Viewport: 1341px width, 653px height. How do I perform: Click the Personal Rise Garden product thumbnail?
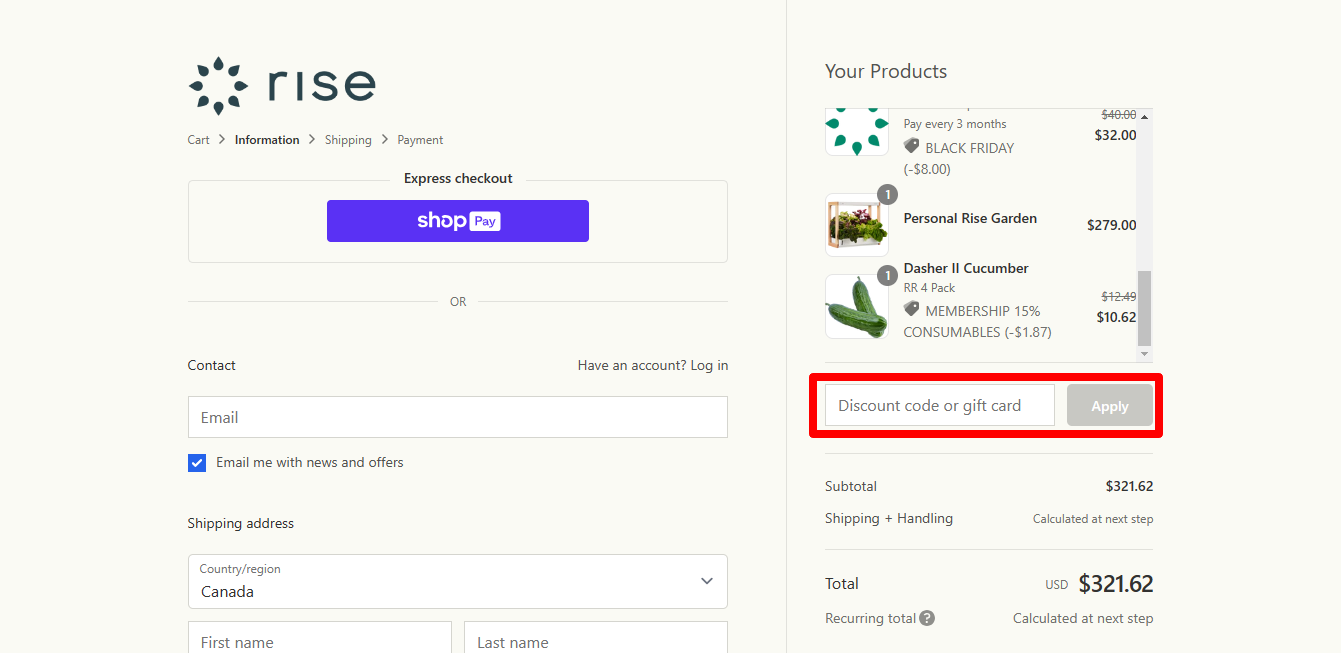[x=857, y=224]
